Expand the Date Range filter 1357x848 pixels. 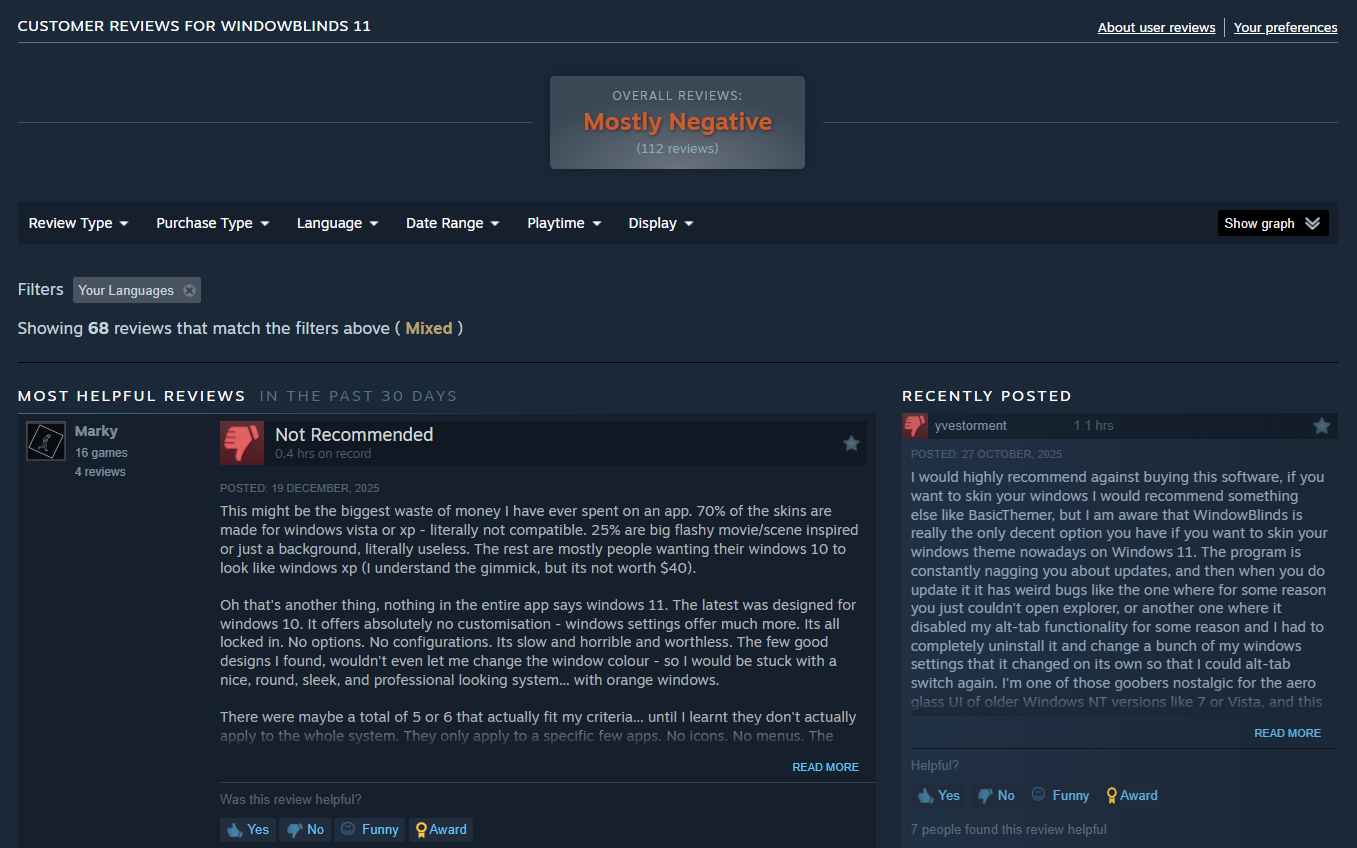452,223
